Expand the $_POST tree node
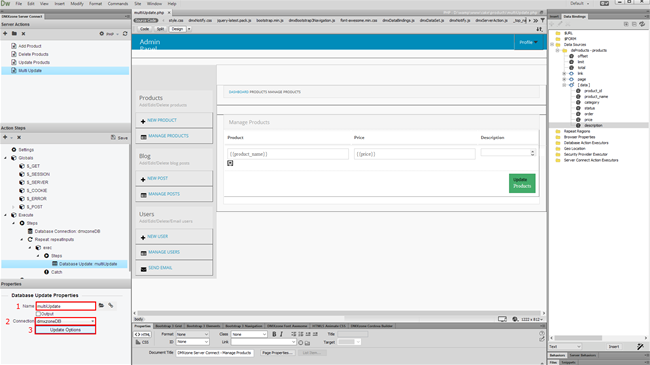Viewport: 650px width, 365px height. [13, 207]
